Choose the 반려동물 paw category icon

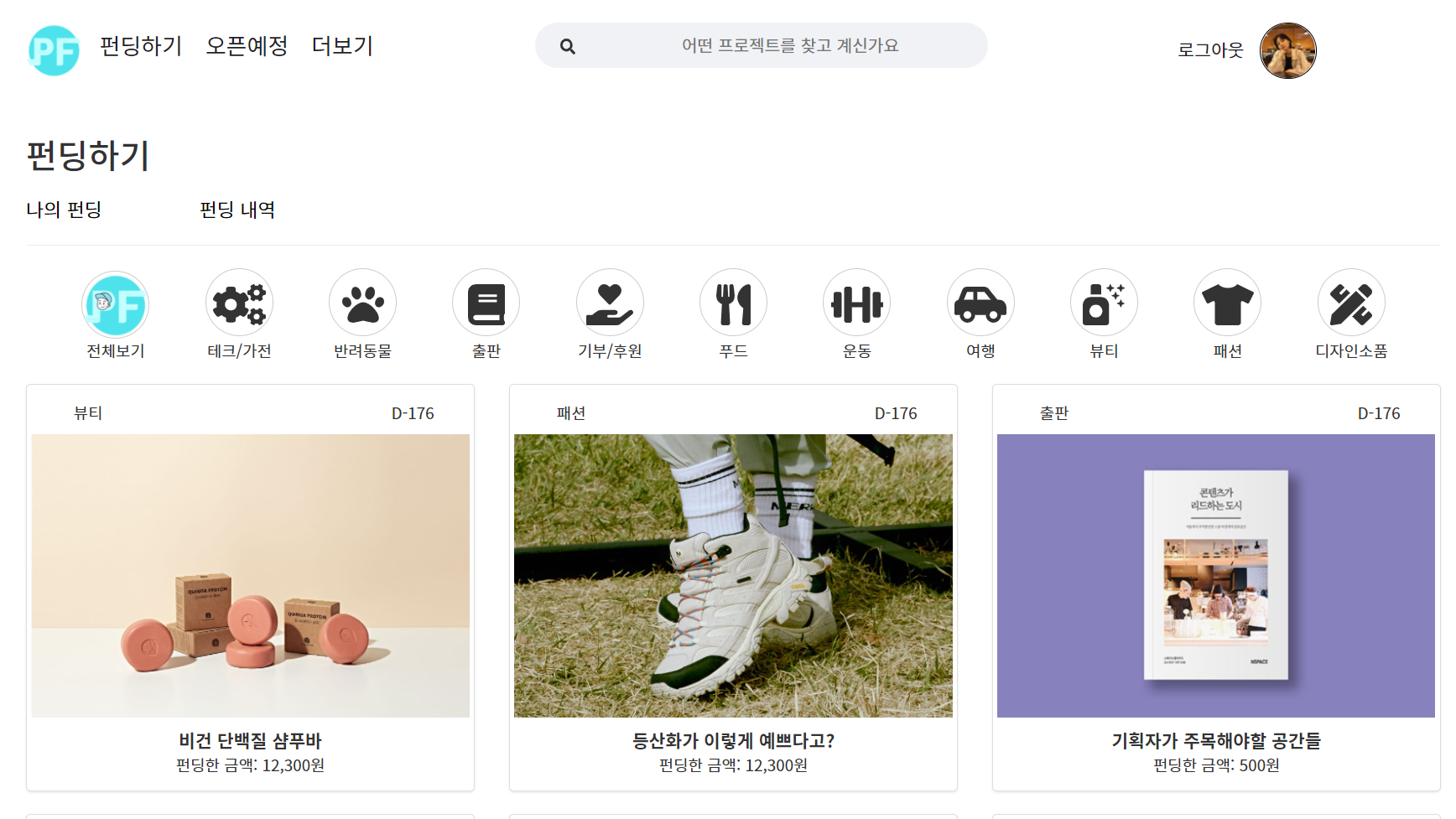[362, 303]
